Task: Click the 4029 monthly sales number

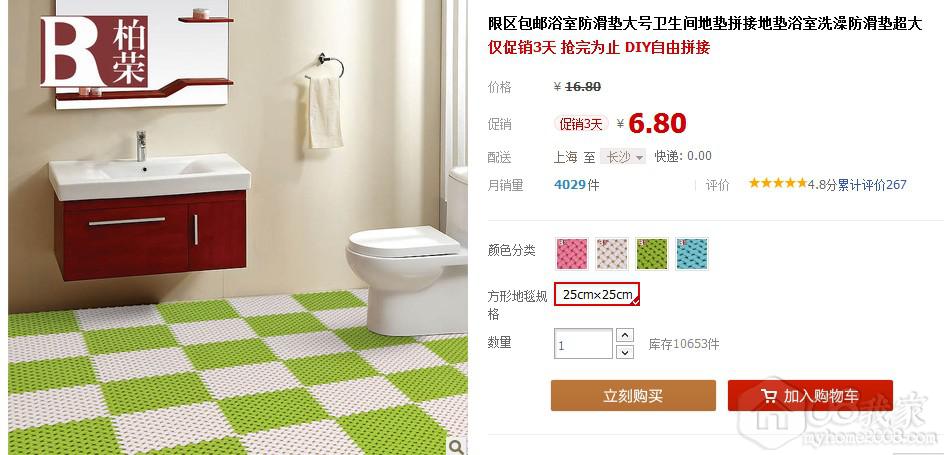Action: coord(570,185)
